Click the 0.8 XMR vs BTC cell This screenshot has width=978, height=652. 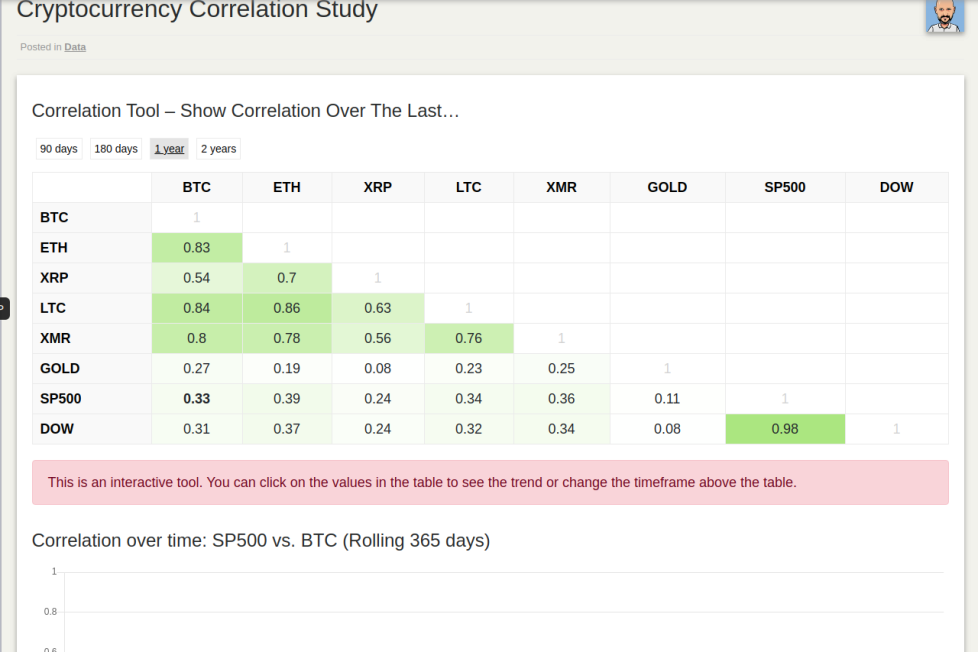click(196, 338)
